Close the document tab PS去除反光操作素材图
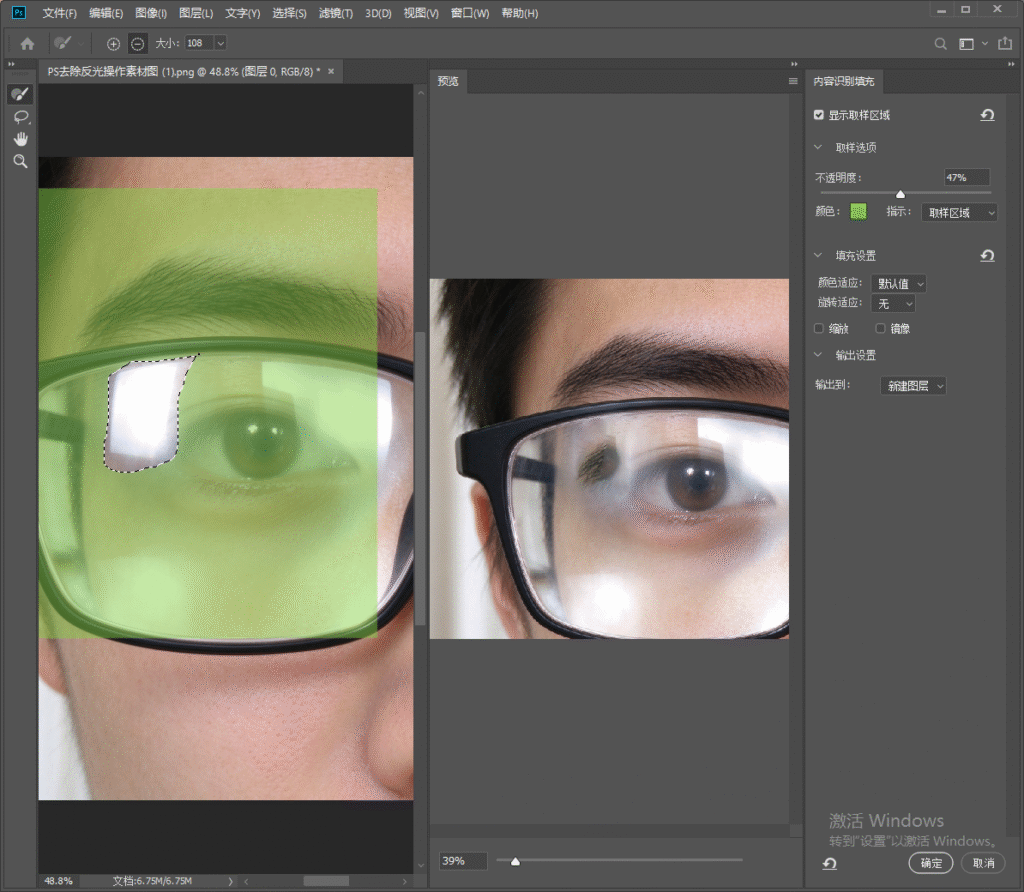This screenshot has width=1024, height=892. point(331,71)
